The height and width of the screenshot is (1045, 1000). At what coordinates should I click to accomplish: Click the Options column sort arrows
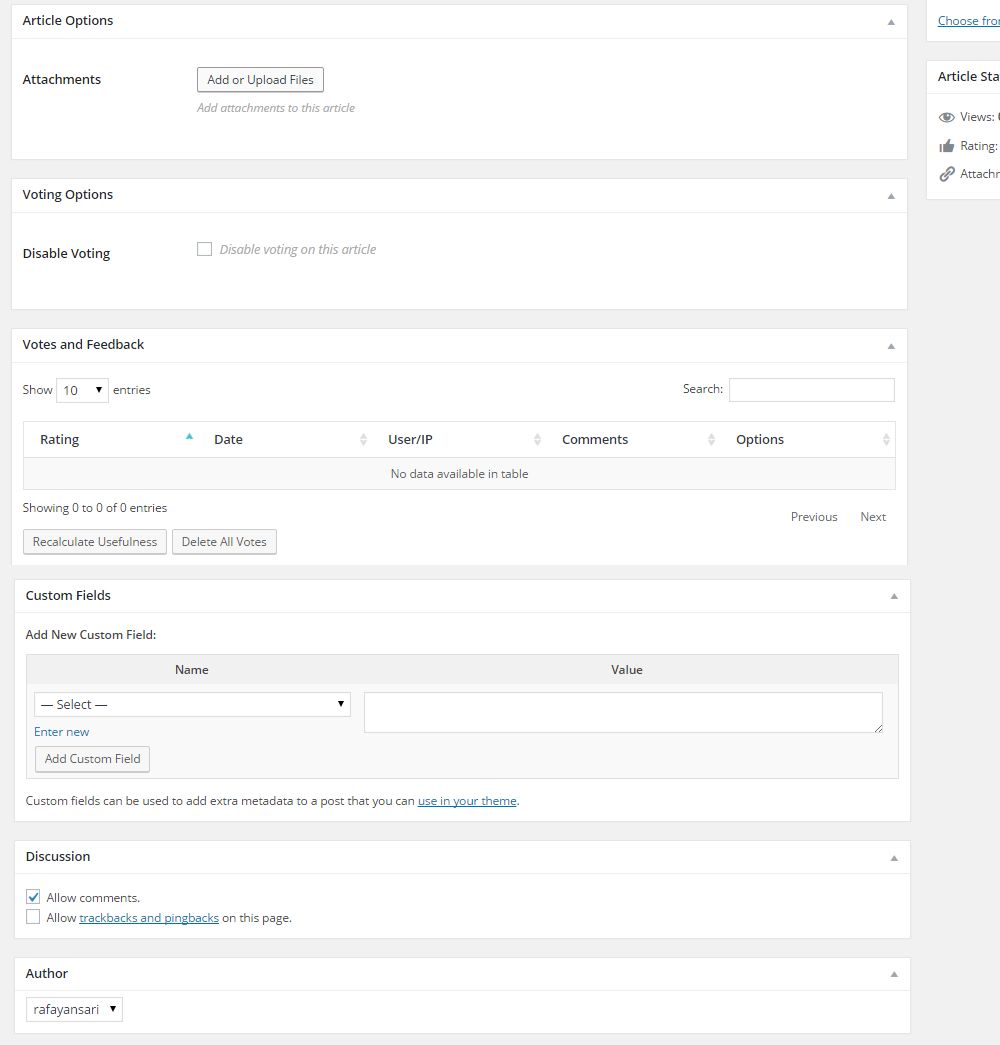point(886,439)
